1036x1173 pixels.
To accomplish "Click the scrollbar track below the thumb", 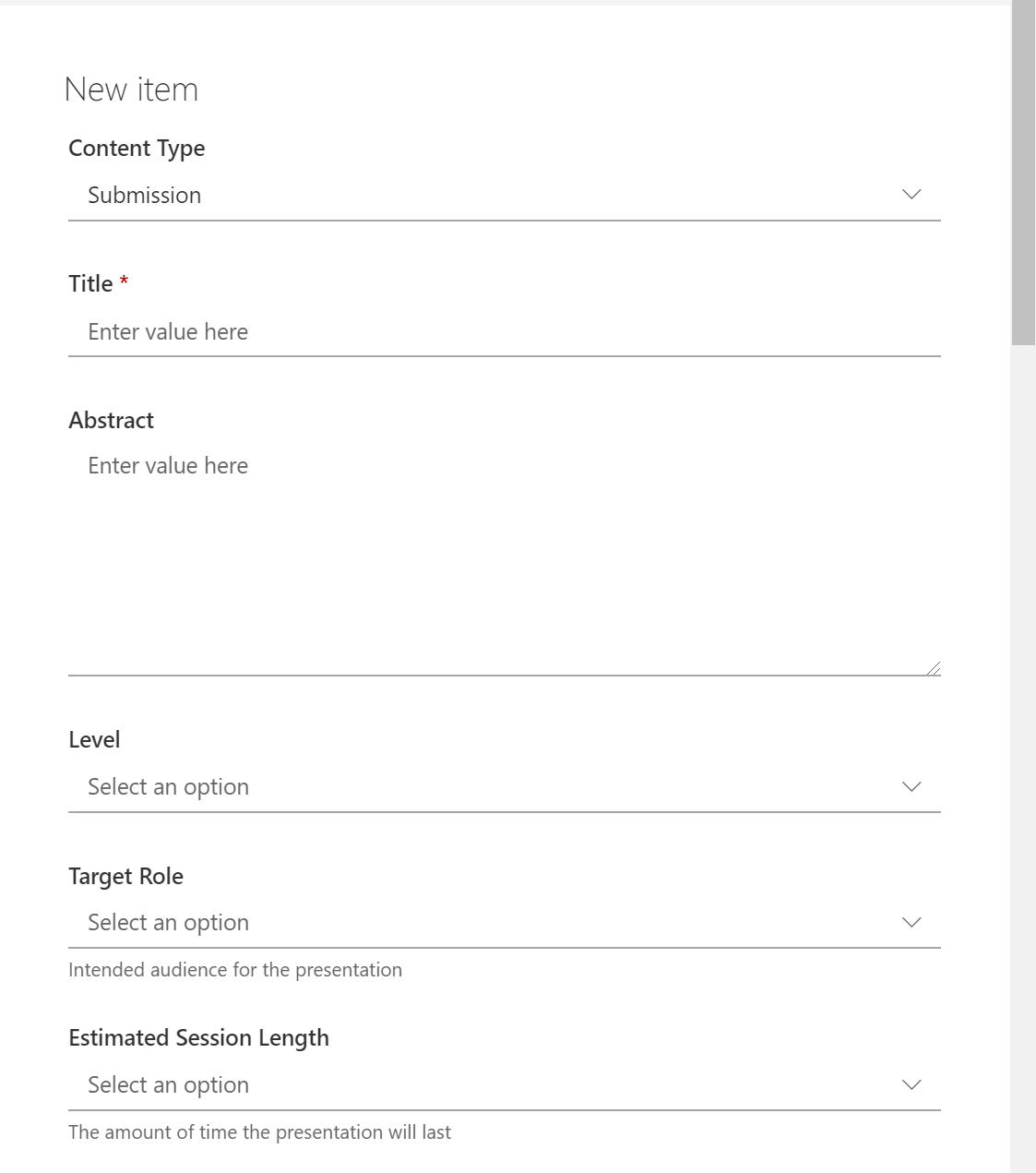I will point(1023,757).
